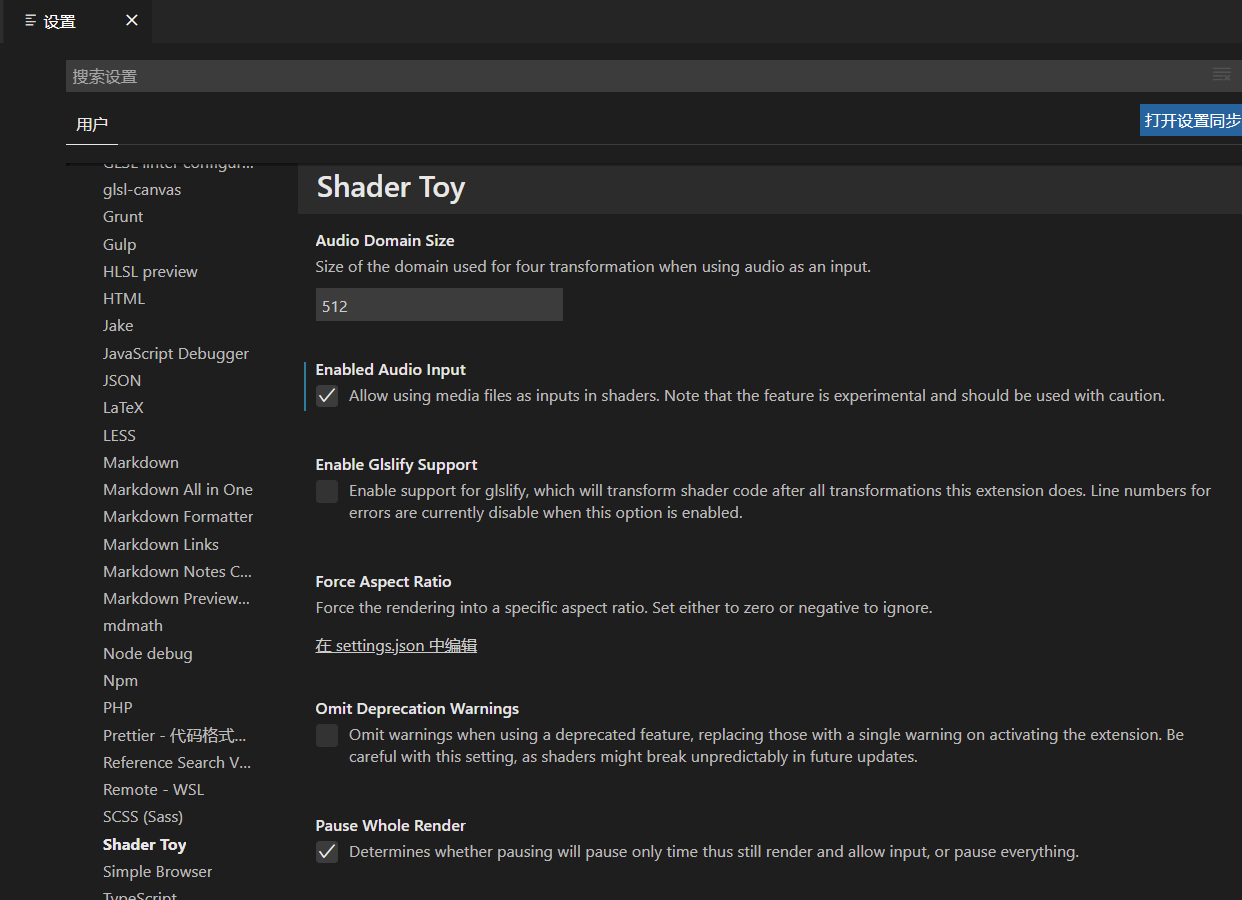Viewport: 1242px width, 900px height.
Task: Select Shader Toy in the sidebar list
Action: (144, 845)
